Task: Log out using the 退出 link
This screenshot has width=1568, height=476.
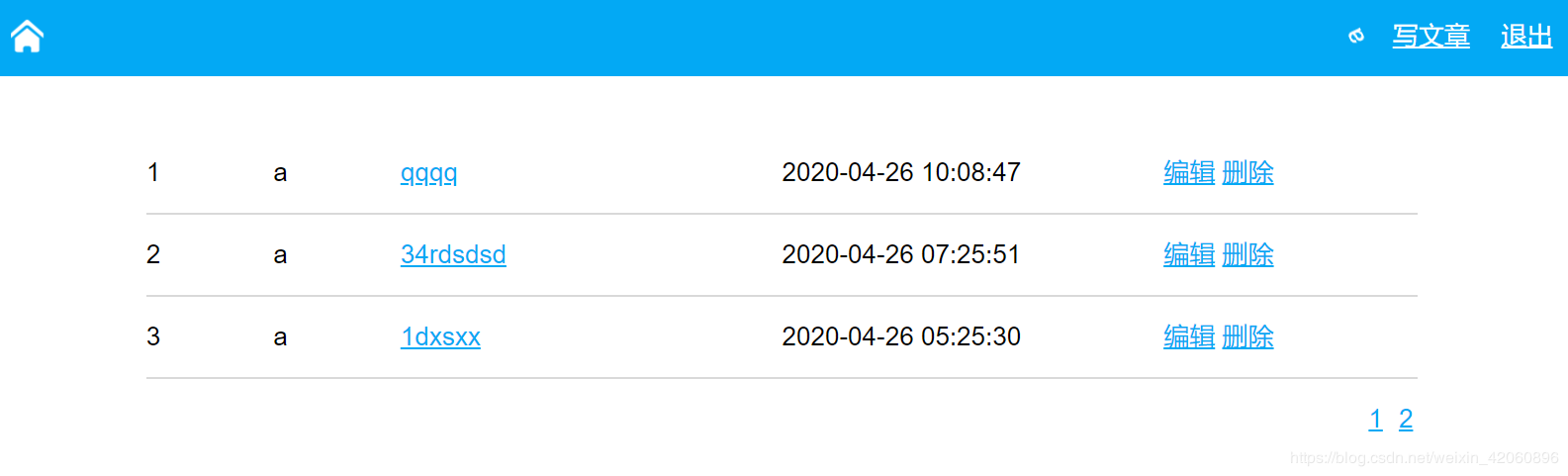Action: tap(1526, 37)
